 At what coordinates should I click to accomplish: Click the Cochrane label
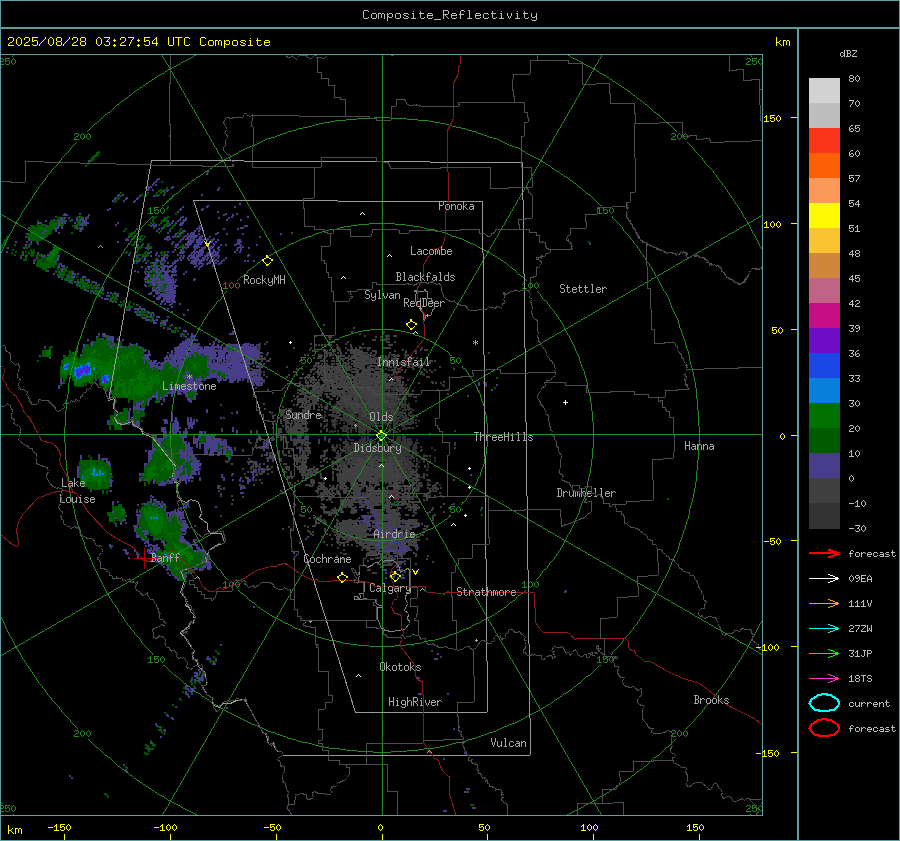(x=327, y=559)
